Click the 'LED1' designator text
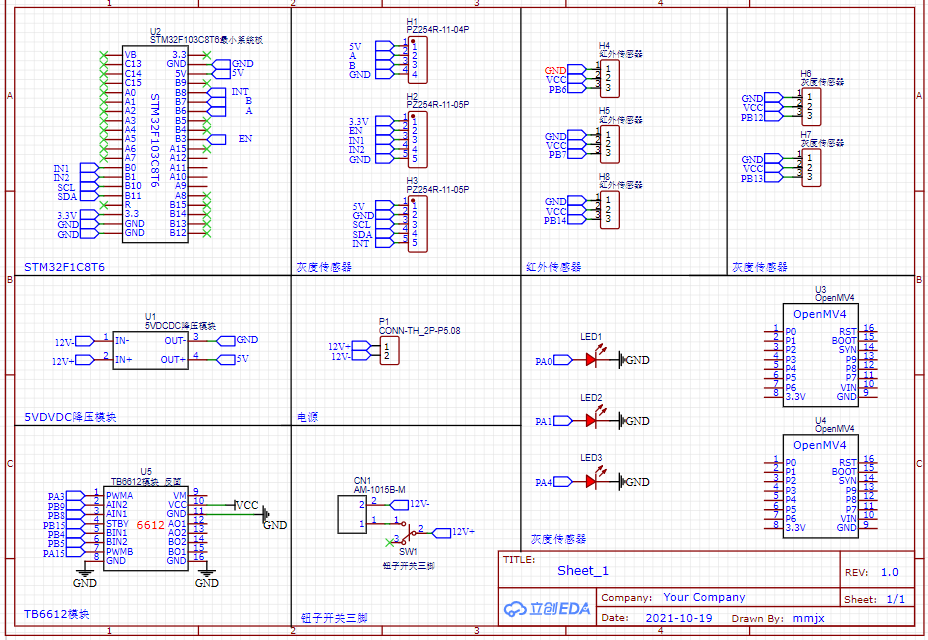The image size is (928, 640). 591,336
